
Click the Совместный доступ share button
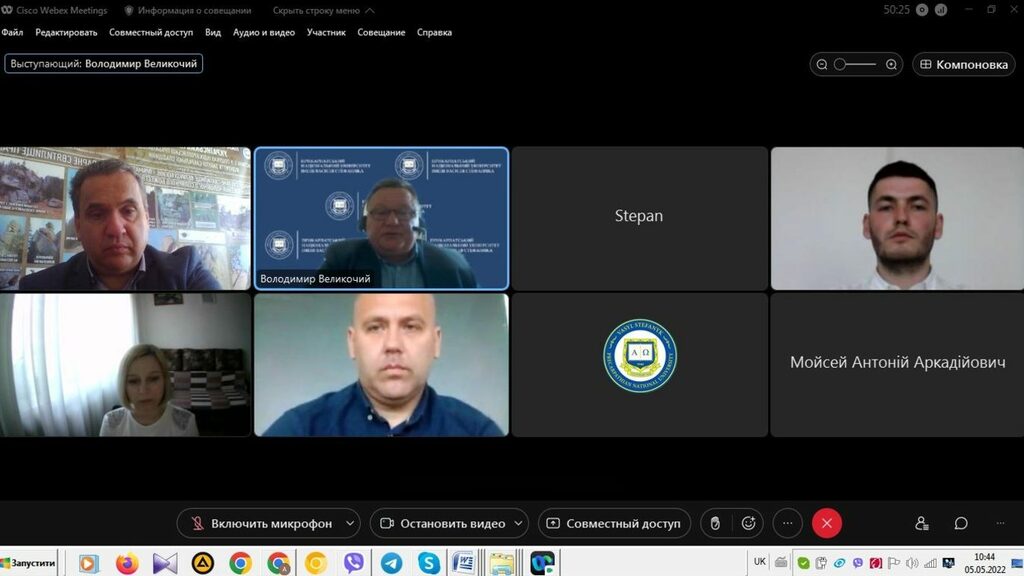tap(613, 523)
